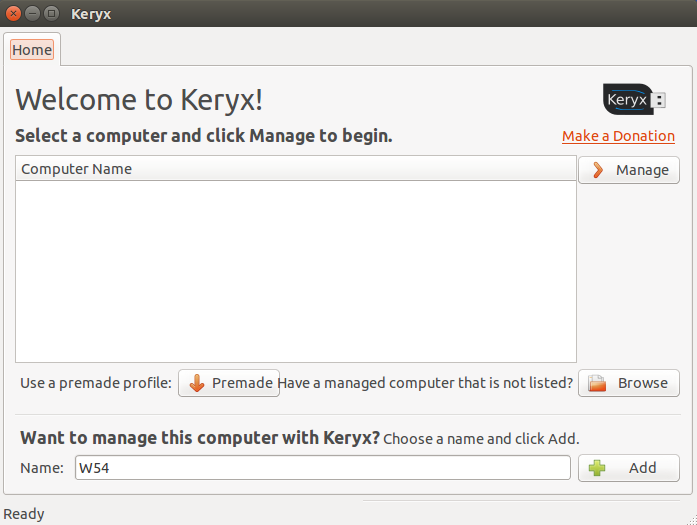Maximize the Keryx window

52,14
